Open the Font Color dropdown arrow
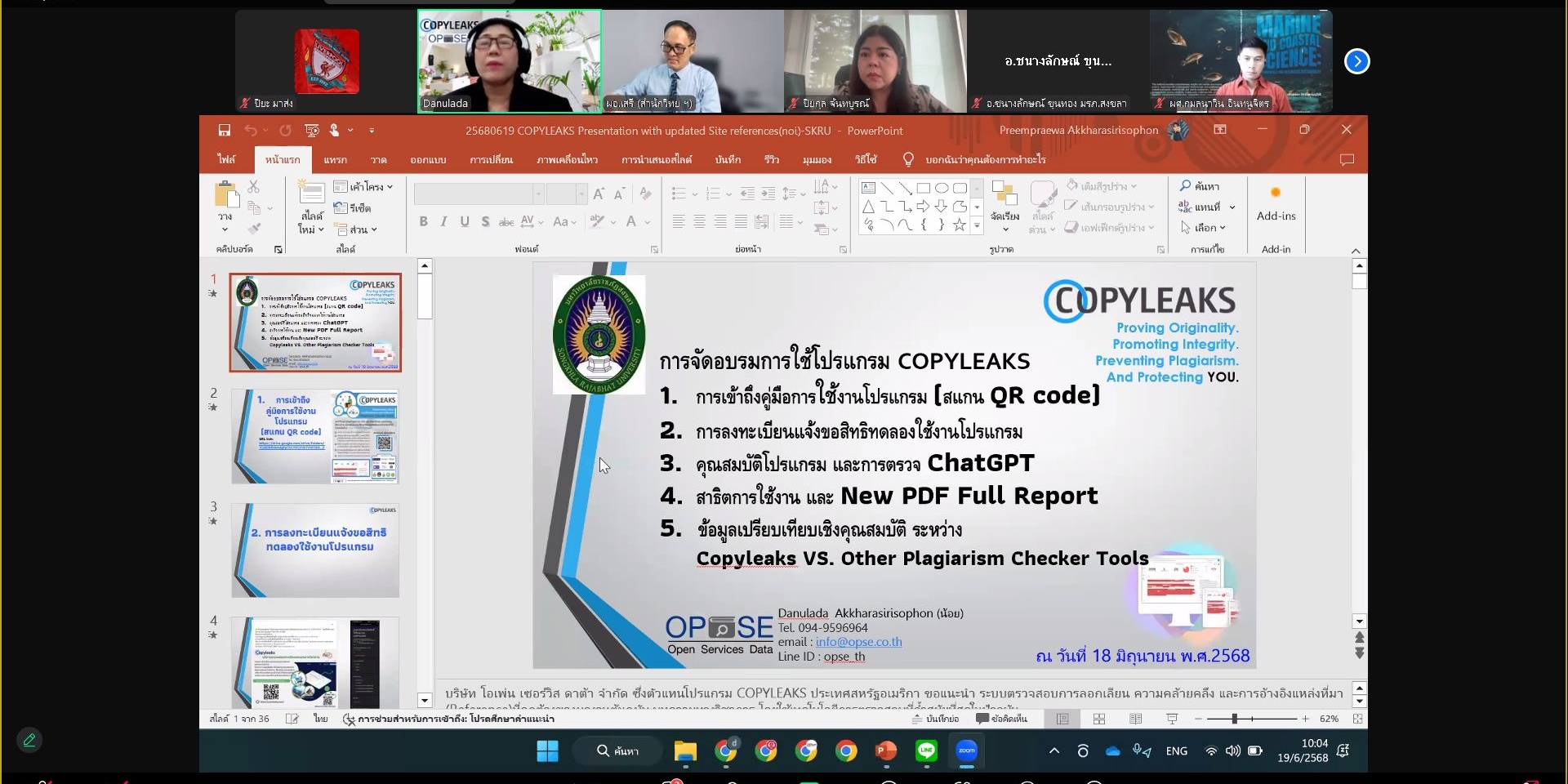Viewport: 1568px width, 784px height. pyautogui.click(x=648, y=221)
